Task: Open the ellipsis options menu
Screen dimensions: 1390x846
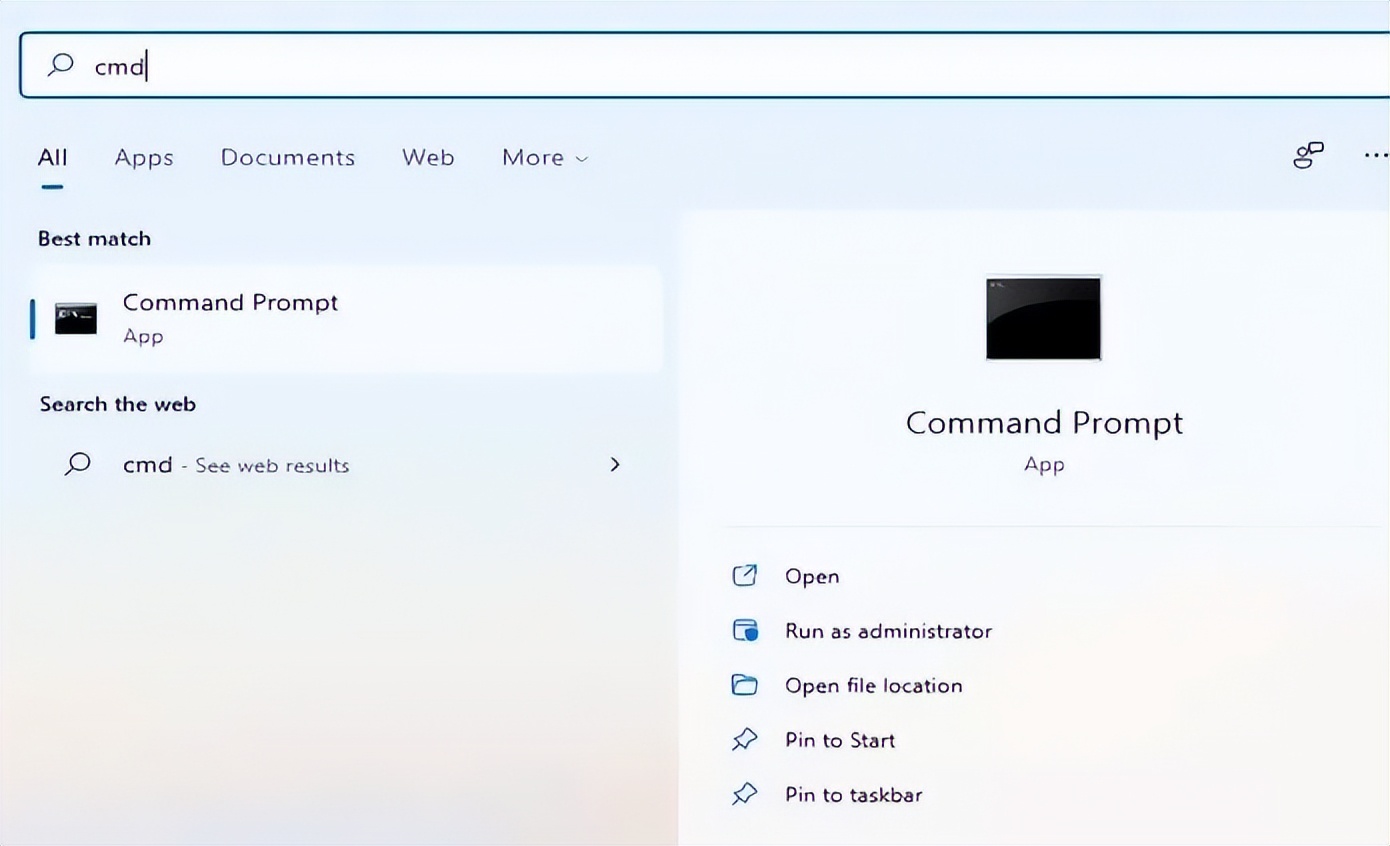Action: pos(1376,156)
